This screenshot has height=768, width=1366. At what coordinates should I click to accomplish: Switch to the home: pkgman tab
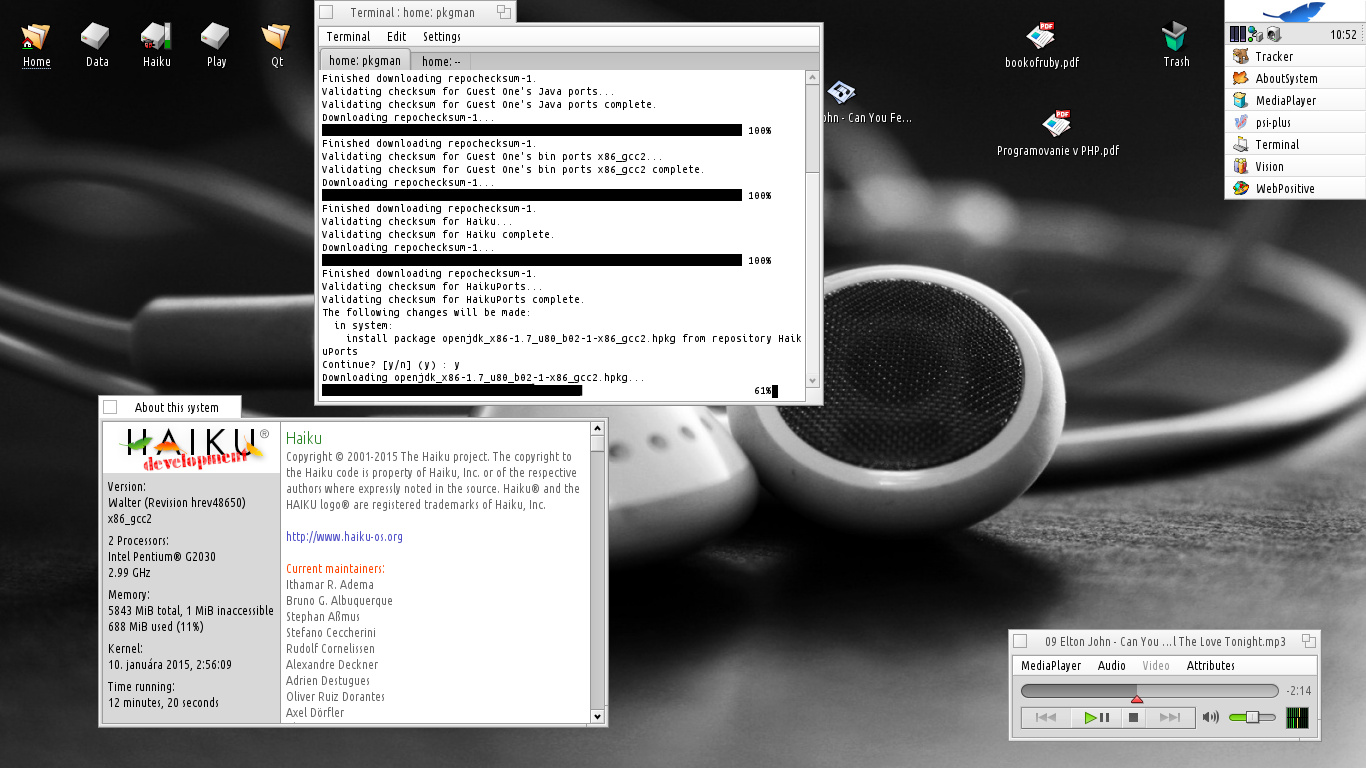pyautogui.click(x=365, y=60)
